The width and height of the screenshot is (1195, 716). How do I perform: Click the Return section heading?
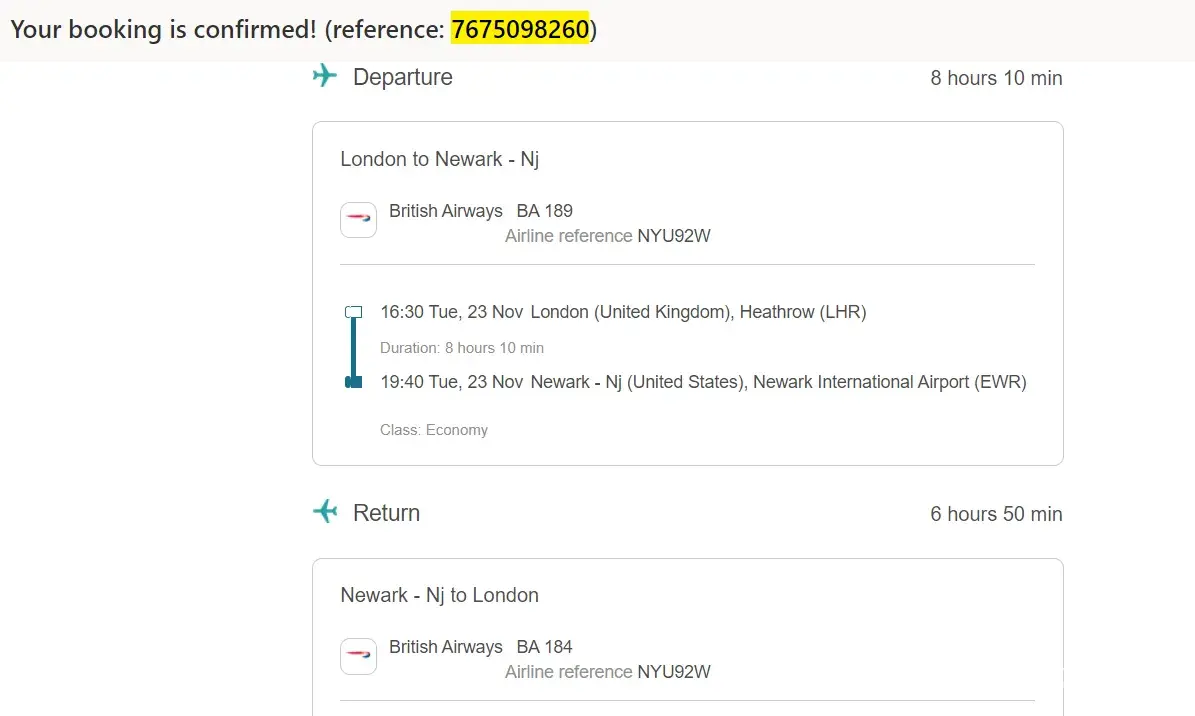(386, 513)
